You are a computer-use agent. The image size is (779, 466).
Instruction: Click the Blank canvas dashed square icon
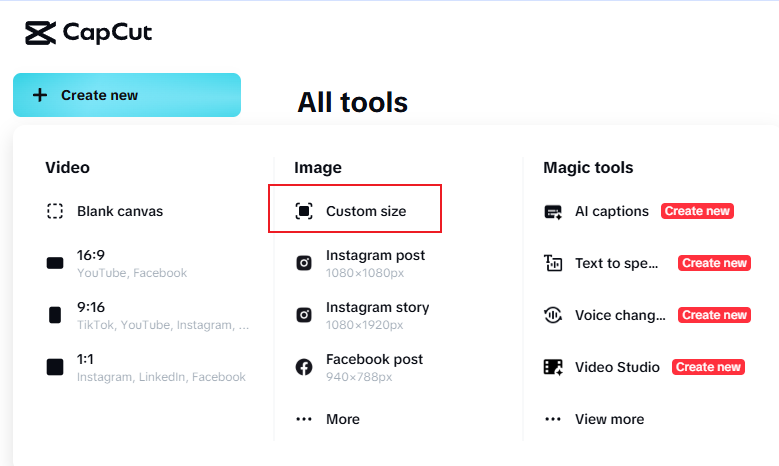[x=55, y=211]
